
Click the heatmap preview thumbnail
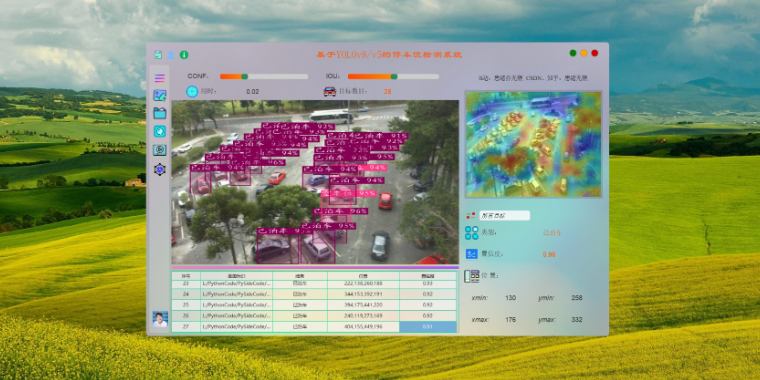point(533,144)
